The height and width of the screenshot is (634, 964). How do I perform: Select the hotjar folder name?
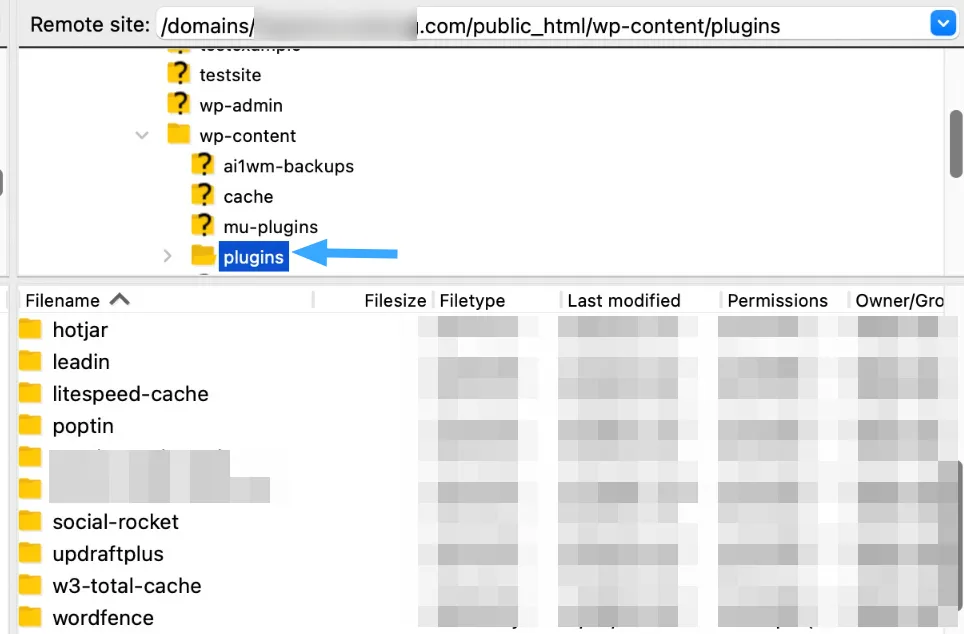click(x=81, y=330)
